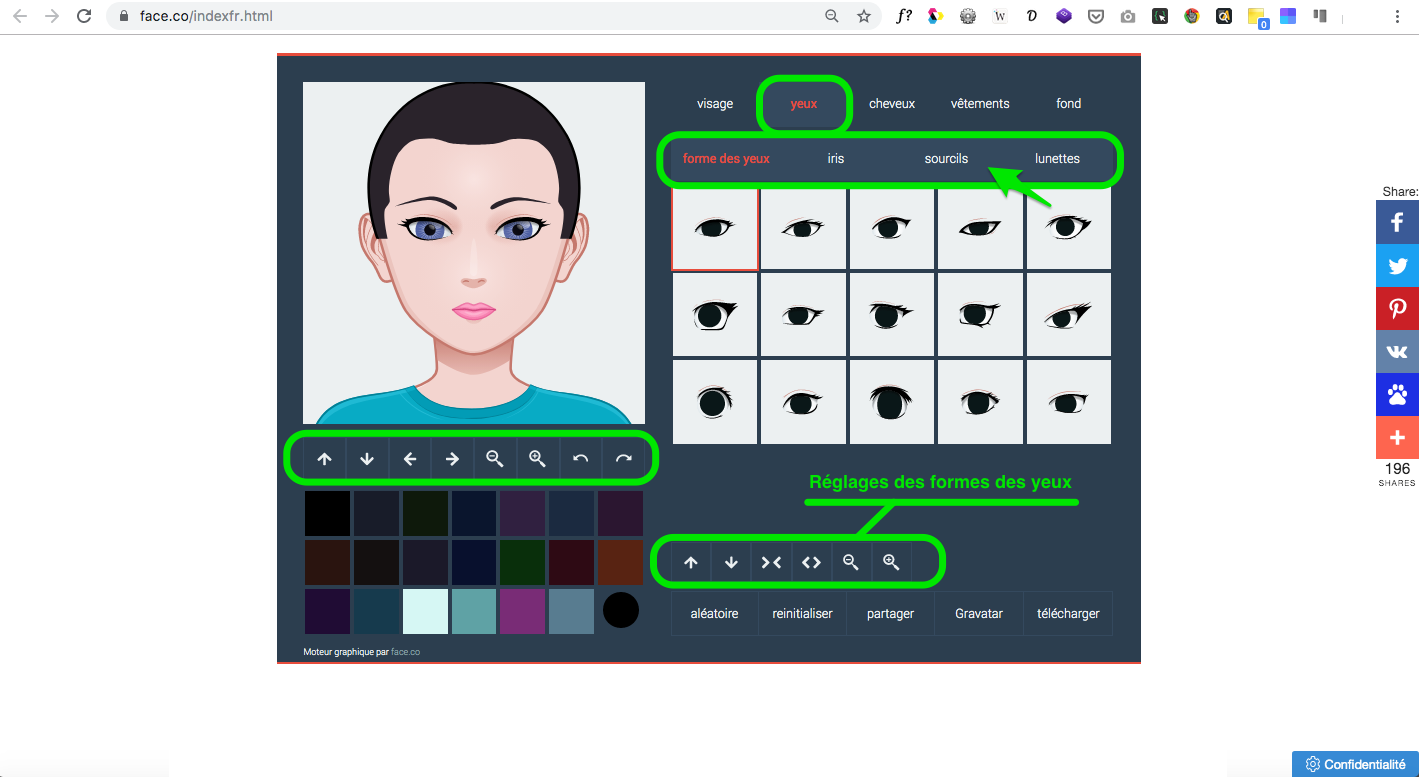Choose the last eye shape in top row
Viewport: 1419px width, 777px height.
tap(1069, 228)
